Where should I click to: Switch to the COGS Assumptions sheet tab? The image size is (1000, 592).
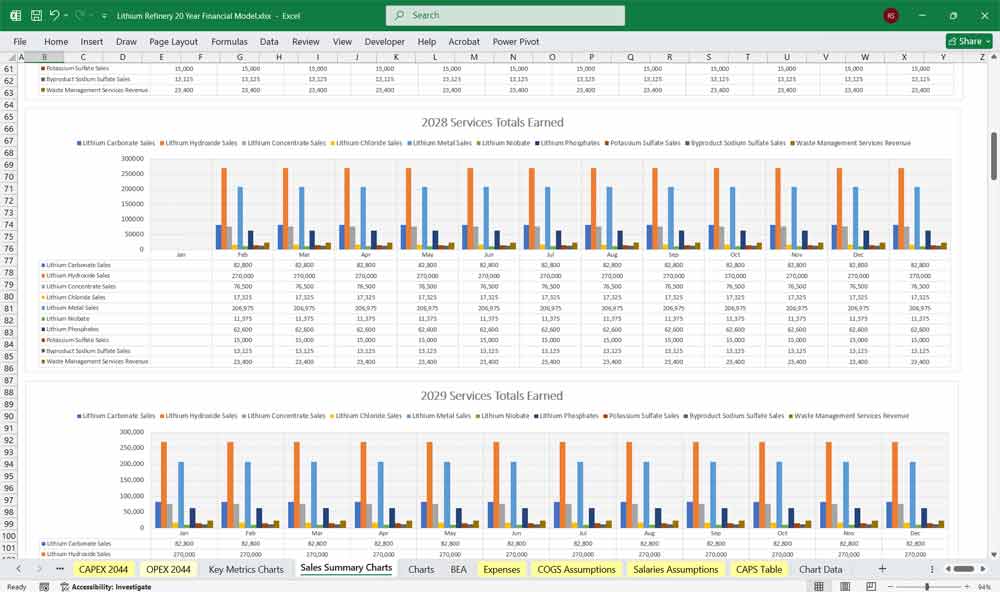click(x=576, y=569)
